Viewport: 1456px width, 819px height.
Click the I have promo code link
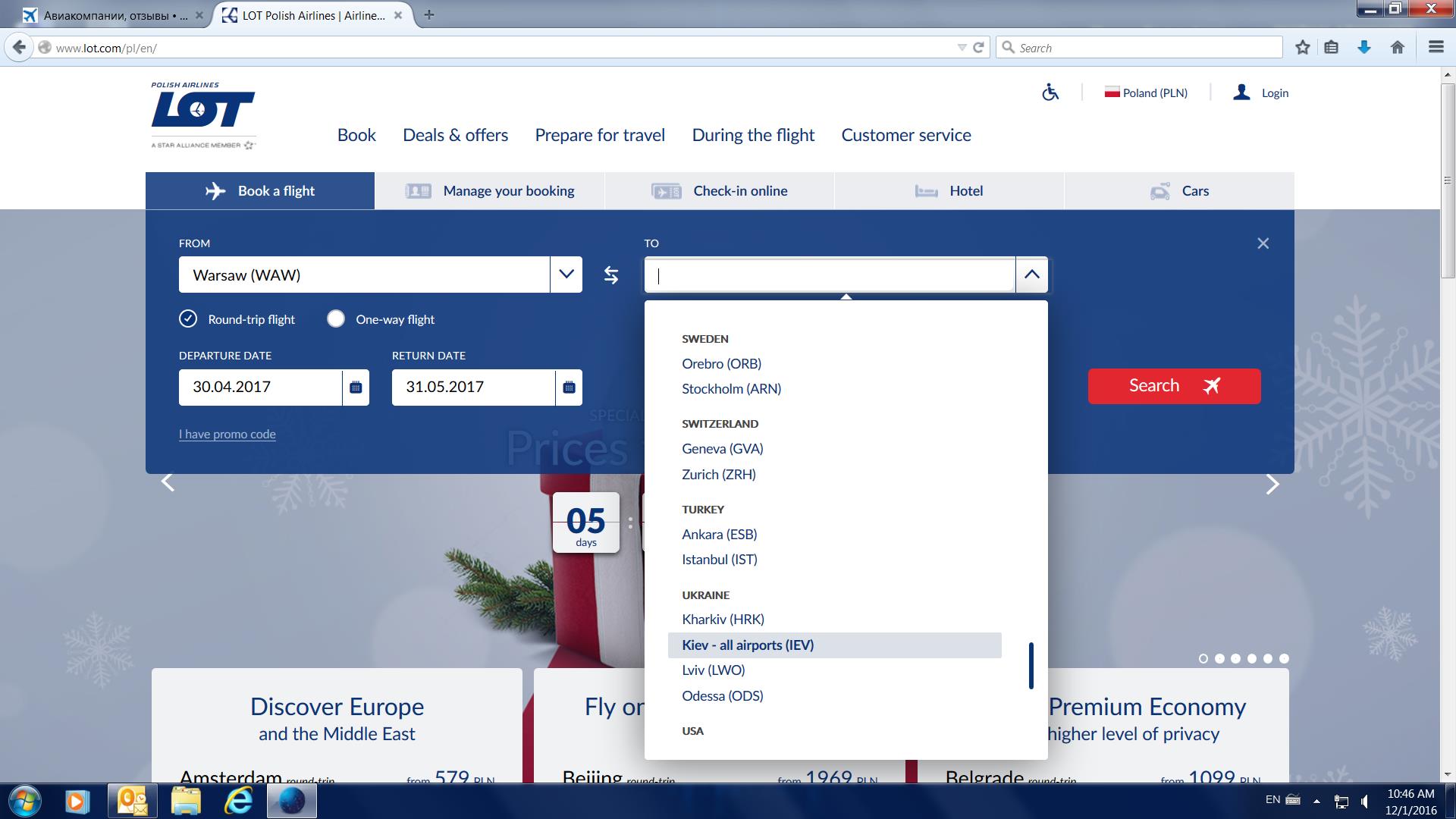point(227,435)
